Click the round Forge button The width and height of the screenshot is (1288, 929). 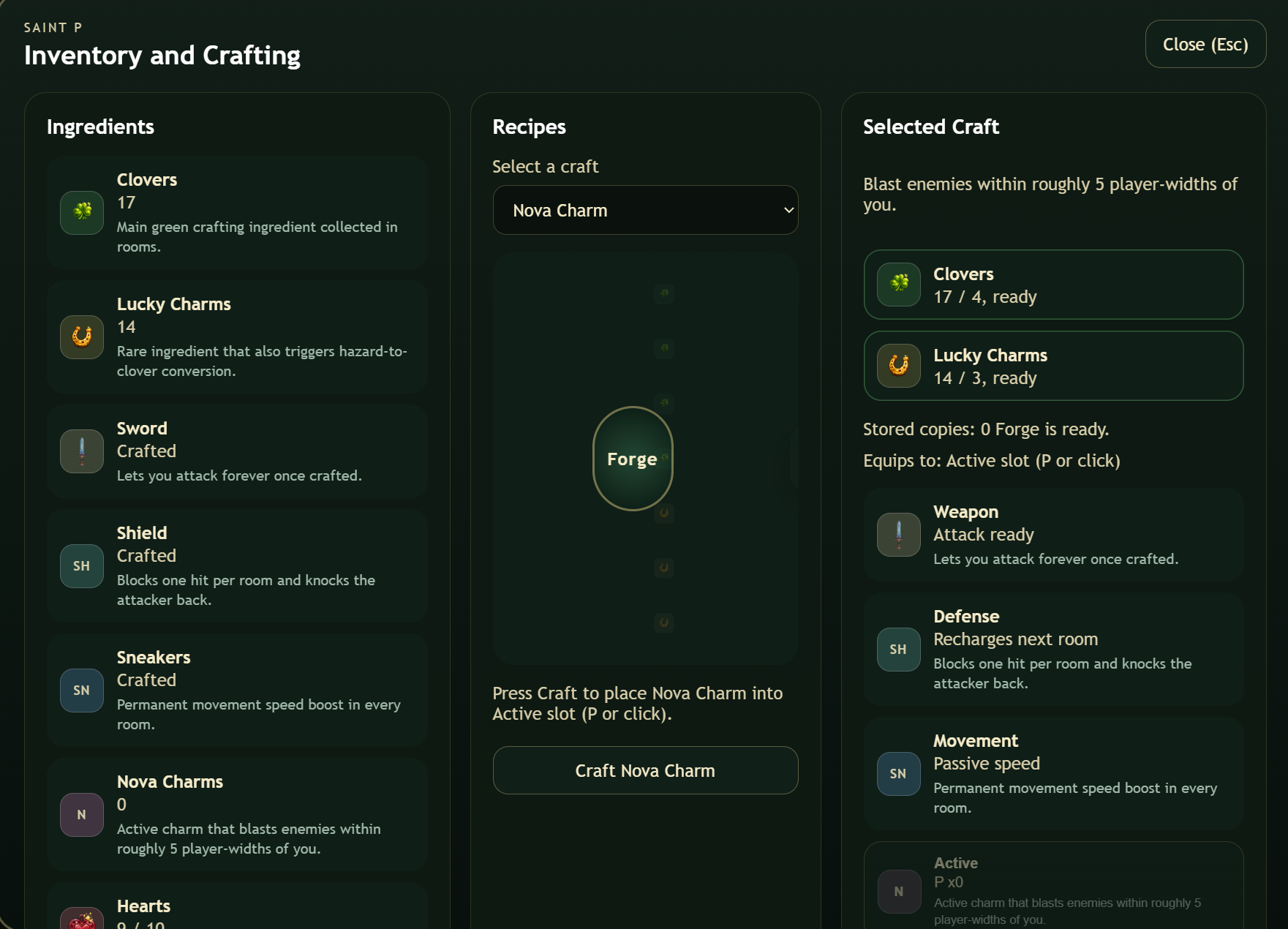632,459
